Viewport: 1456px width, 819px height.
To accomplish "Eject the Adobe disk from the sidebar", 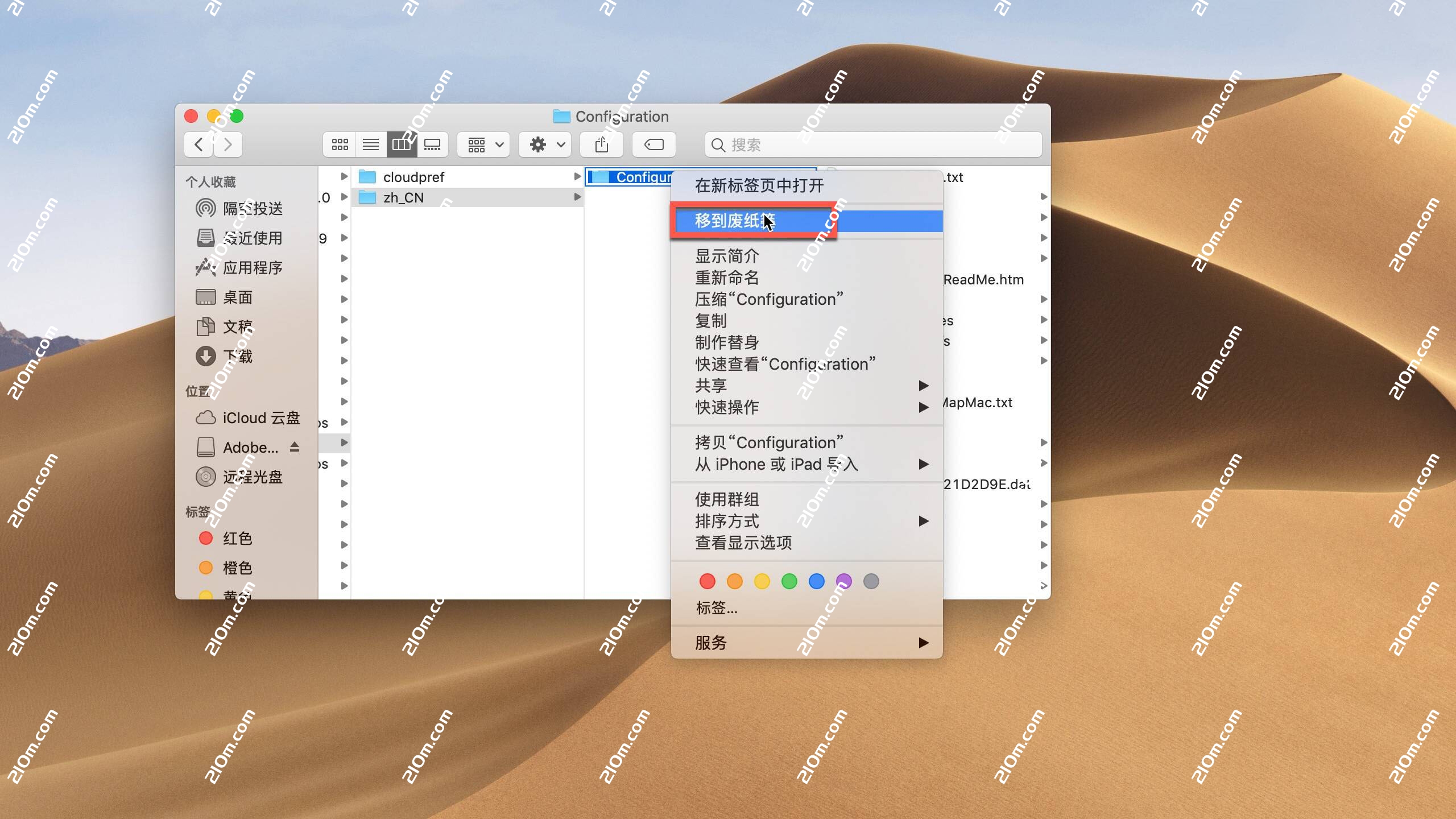I will 295,447.
